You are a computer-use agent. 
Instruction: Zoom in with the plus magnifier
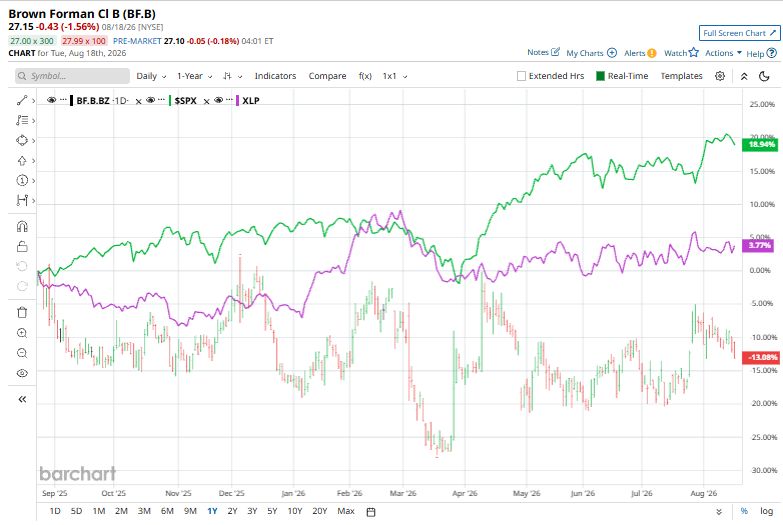click(x=22, y=333)
